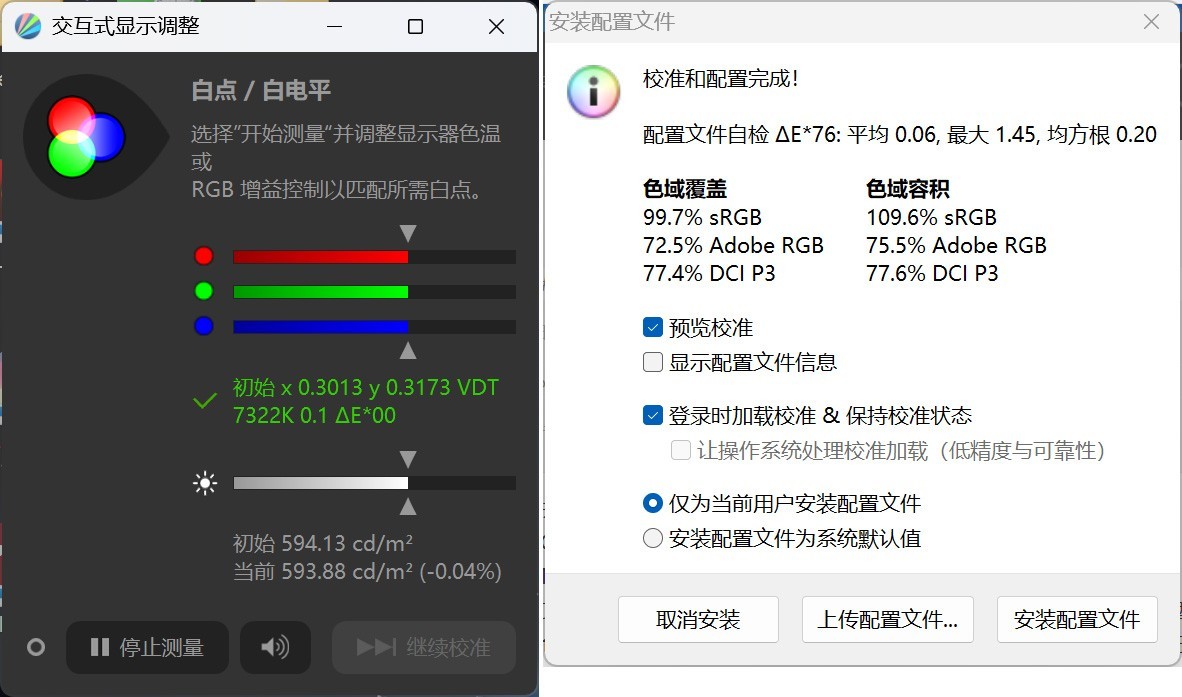Uncheck the 预览校准 checkbox

click(654, 326)
